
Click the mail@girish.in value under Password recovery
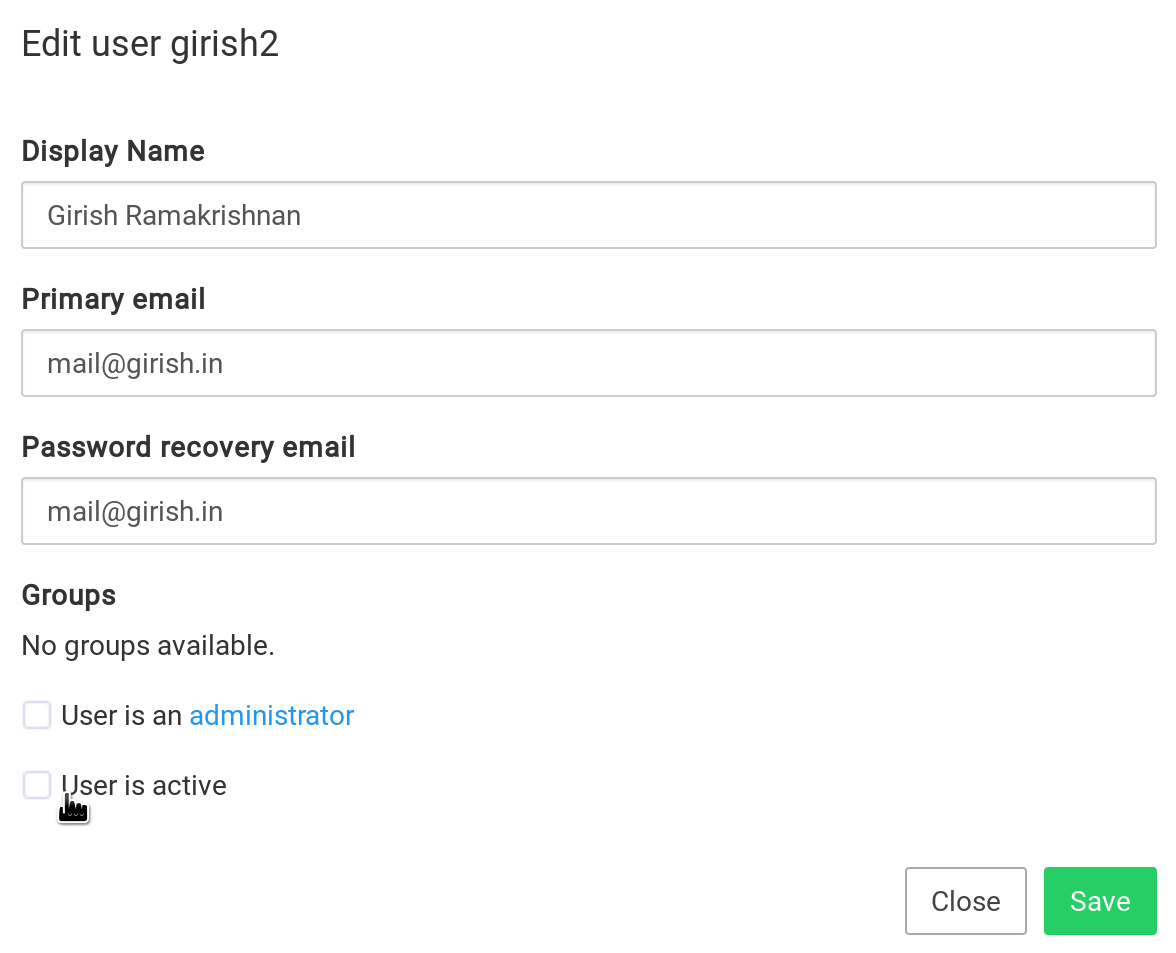coord(135,512)
